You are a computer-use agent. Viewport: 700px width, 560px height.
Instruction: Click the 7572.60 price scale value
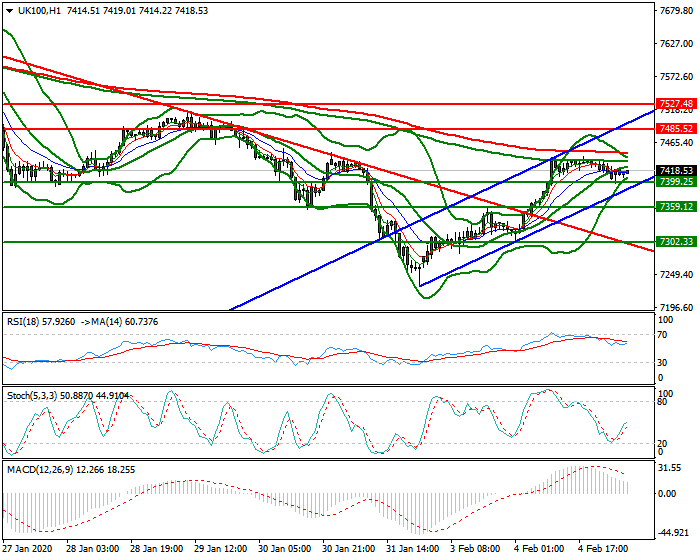[676, 77]
